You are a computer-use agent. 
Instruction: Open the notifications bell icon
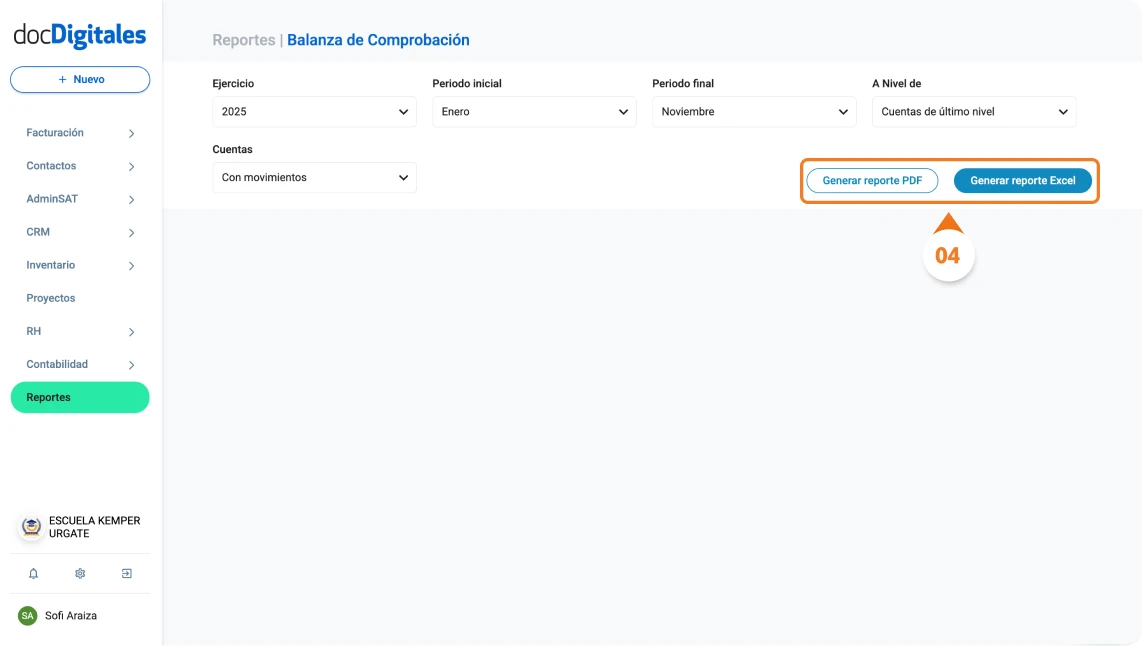(x=33, y=573)
